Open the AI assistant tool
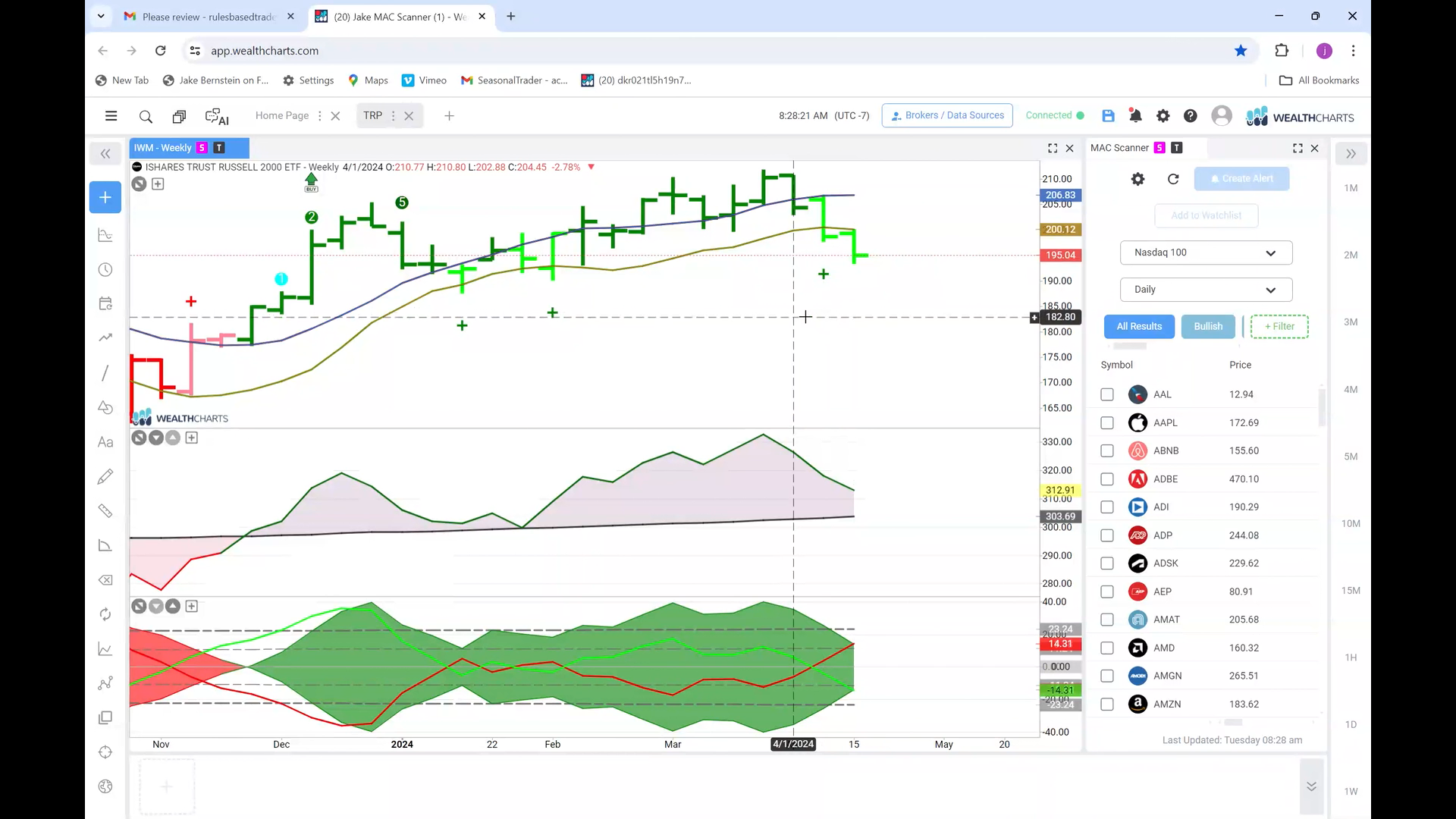Screen dimensions: 1456x819 point(217,116)
